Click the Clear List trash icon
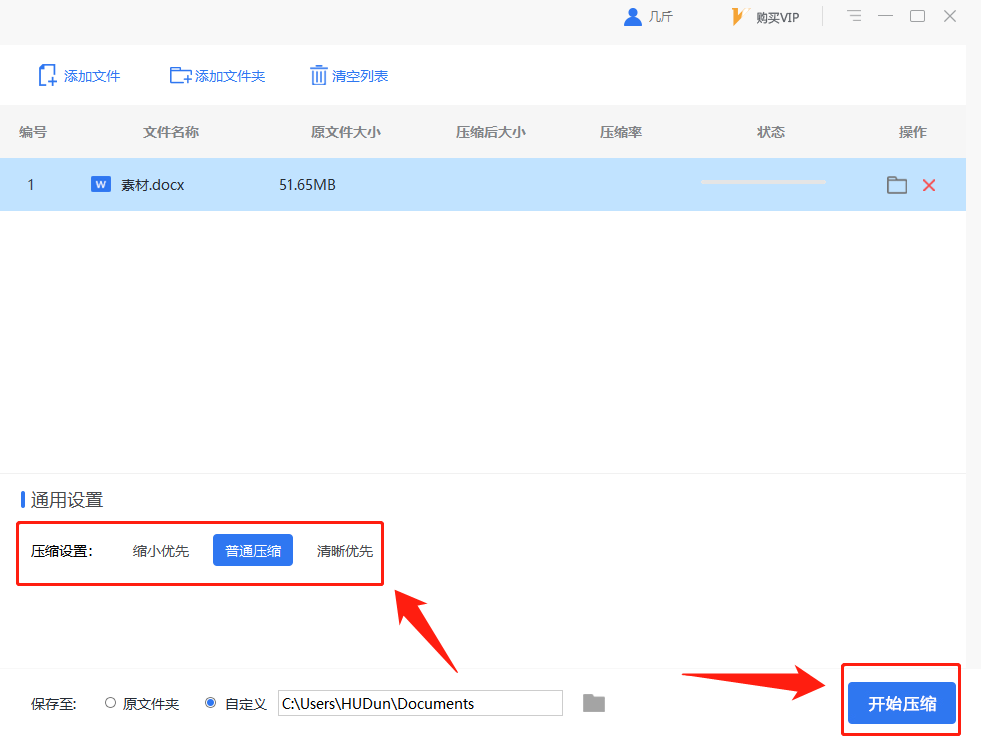This screenshot has width=981, height=737. tap(318, 75)
